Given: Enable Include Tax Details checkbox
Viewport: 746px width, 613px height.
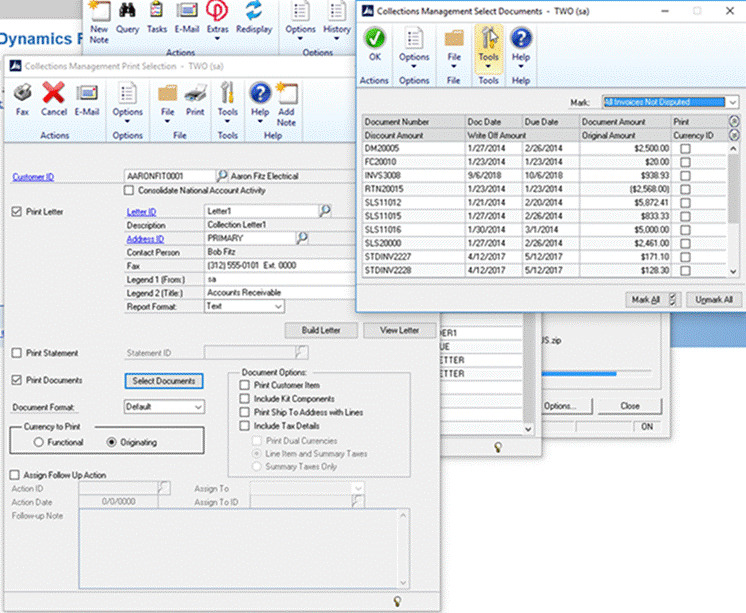Looking at the screenshot, I should (245, 425).
